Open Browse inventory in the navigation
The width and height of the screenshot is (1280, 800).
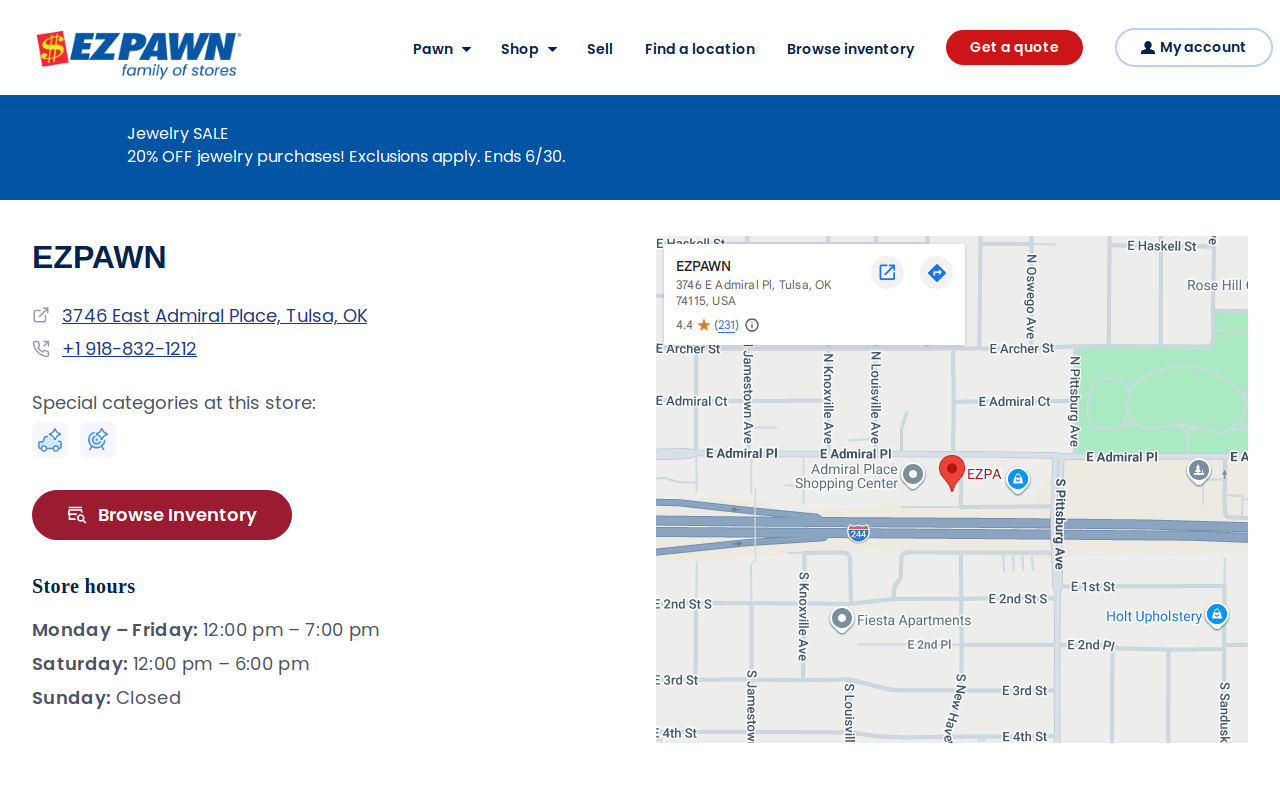pos(850,49)
